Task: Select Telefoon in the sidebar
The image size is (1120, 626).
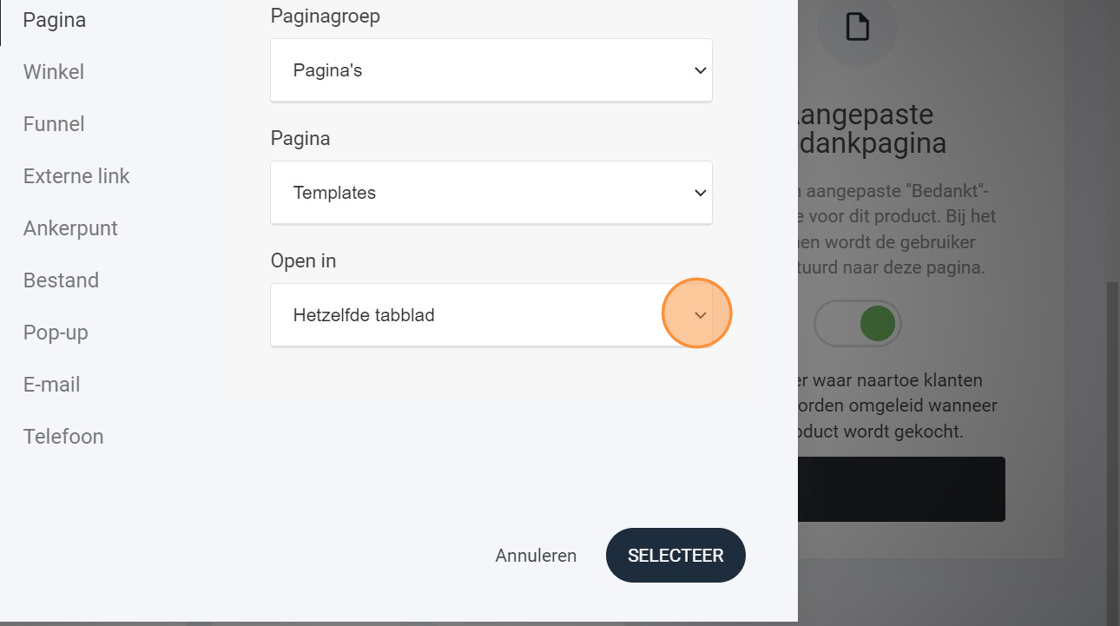Action: [63, 437]
